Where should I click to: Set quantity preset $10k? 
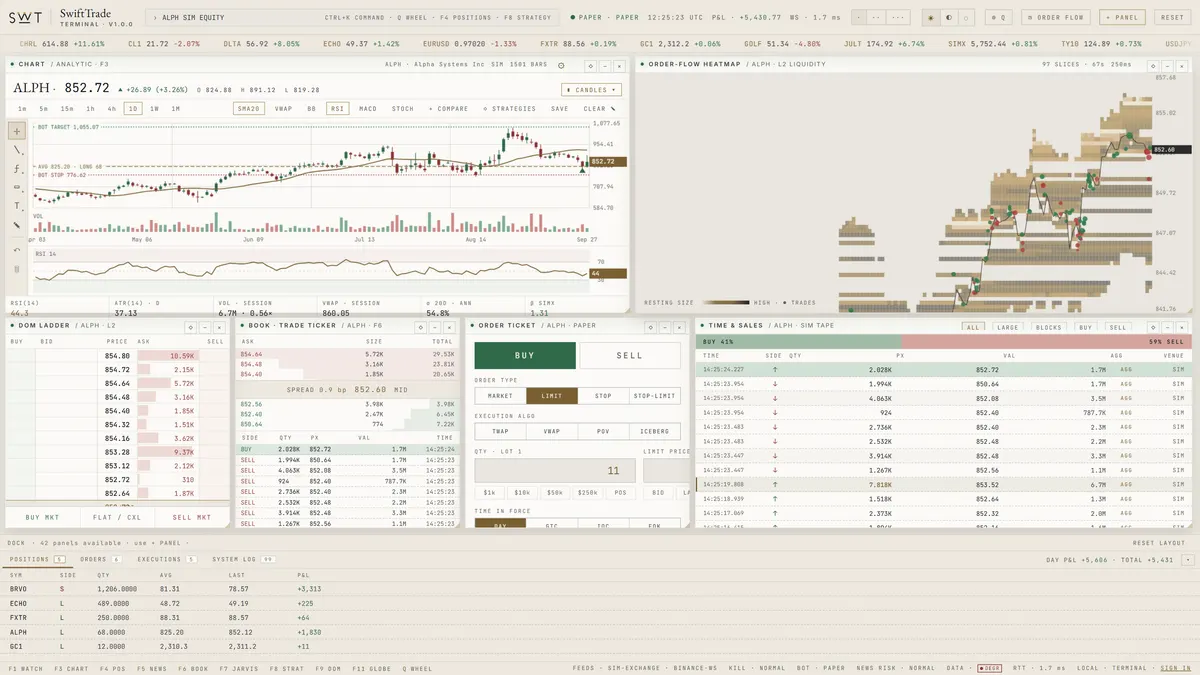click(522, 493)
